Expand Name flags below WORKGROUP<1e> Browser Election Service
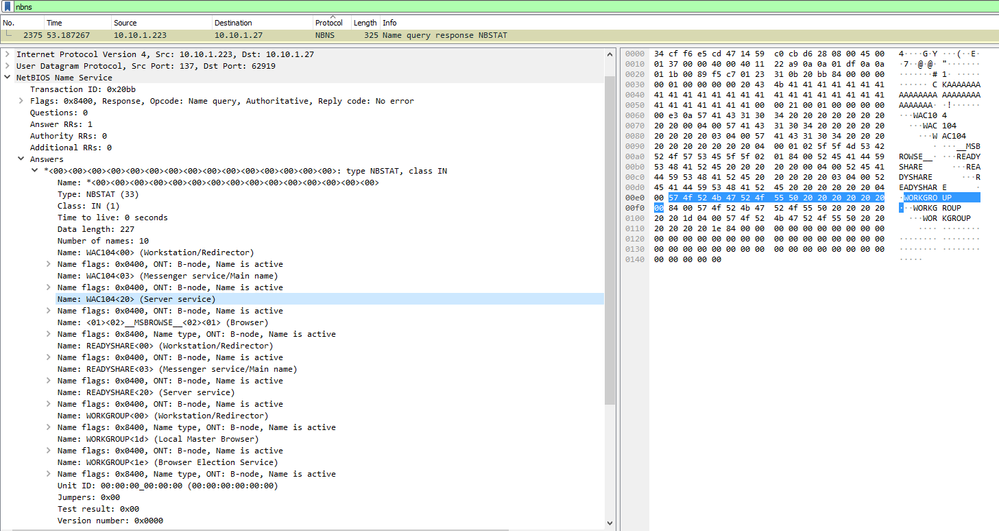 [x=48, y=474]
